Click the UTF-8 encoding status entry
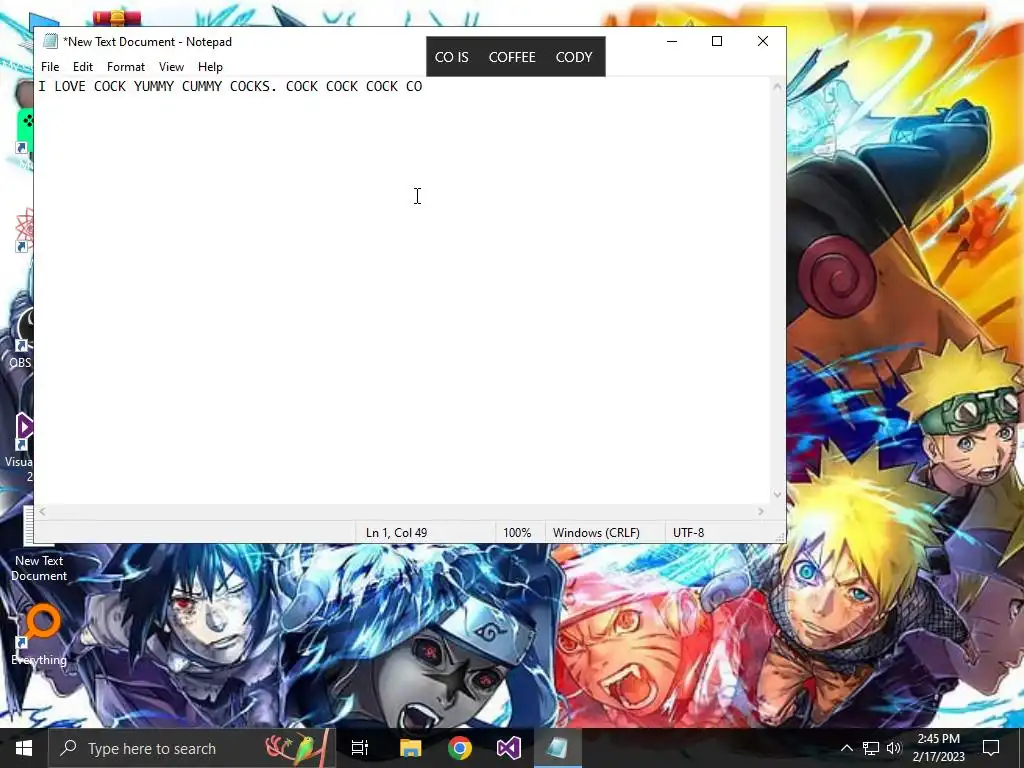This screenshot has height=768, width=1024. (688, 533)
